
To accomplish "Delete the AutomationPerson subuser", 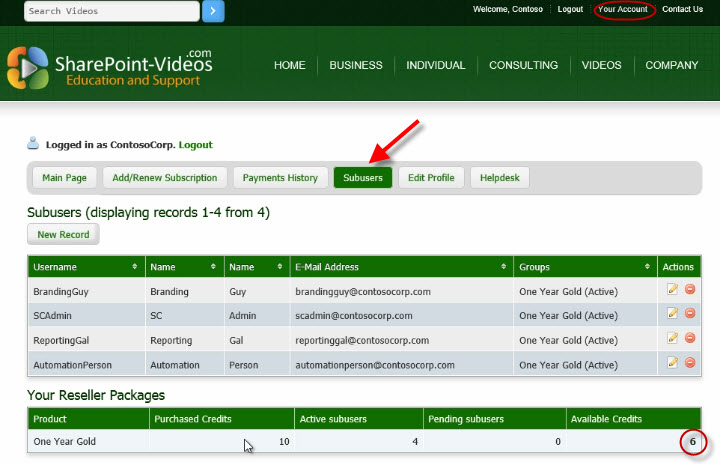I will click(x=690, y=362).
